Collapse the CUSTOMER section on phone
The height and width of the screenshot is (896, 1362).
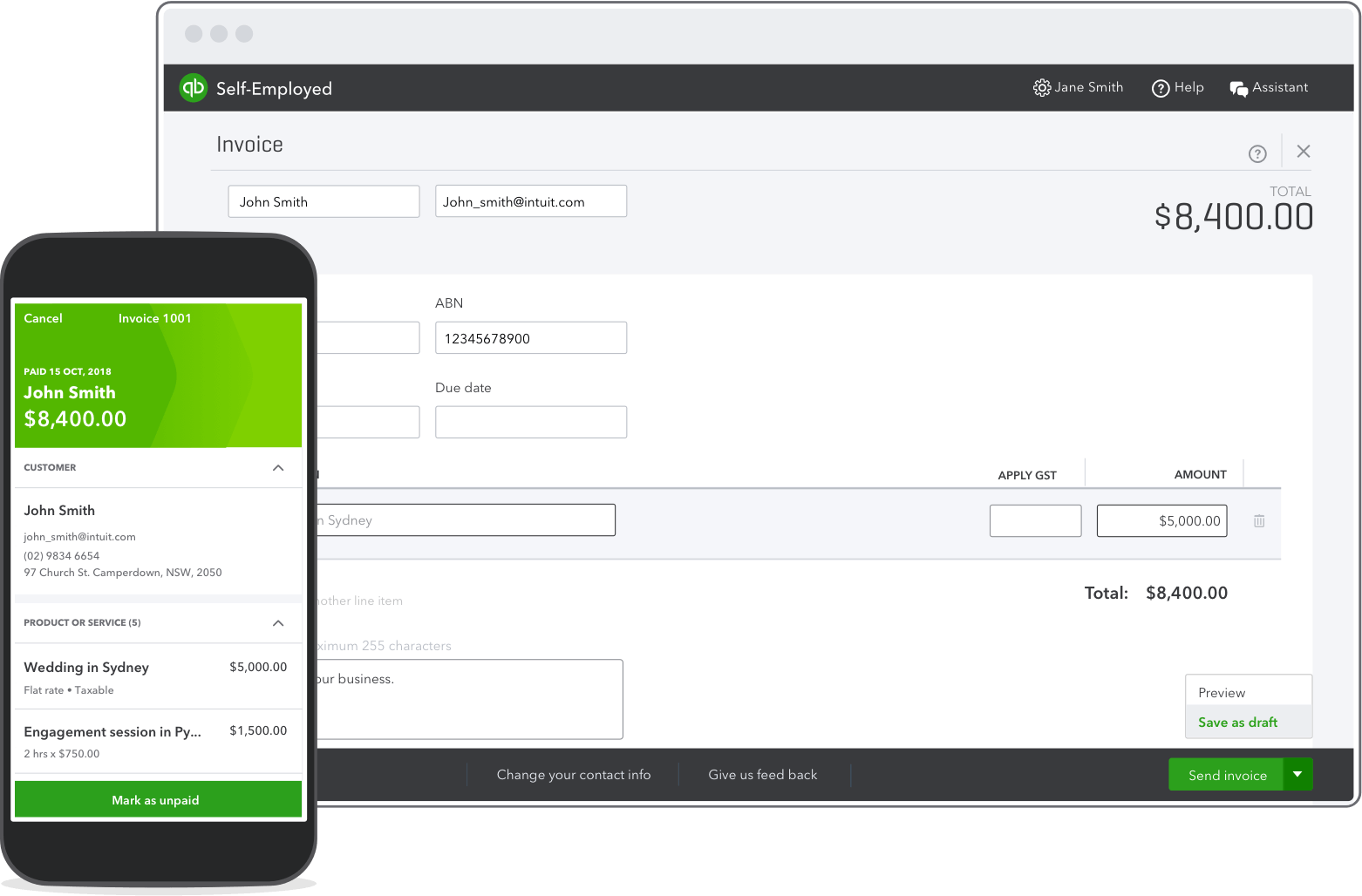(x=278, y=468)
